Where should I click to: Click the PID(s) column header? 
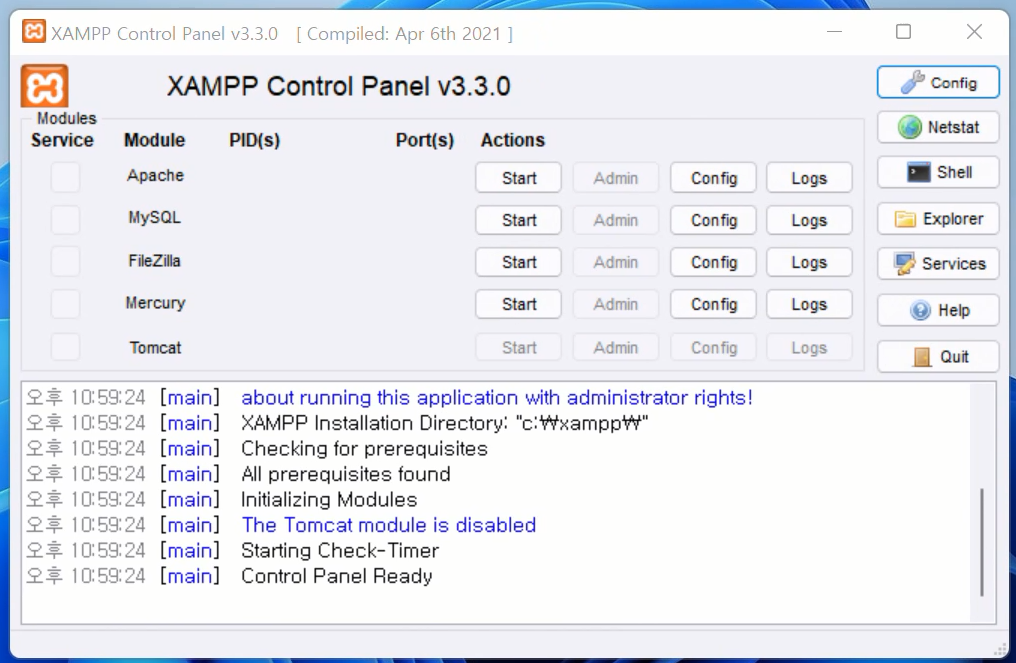pos(254,140)
